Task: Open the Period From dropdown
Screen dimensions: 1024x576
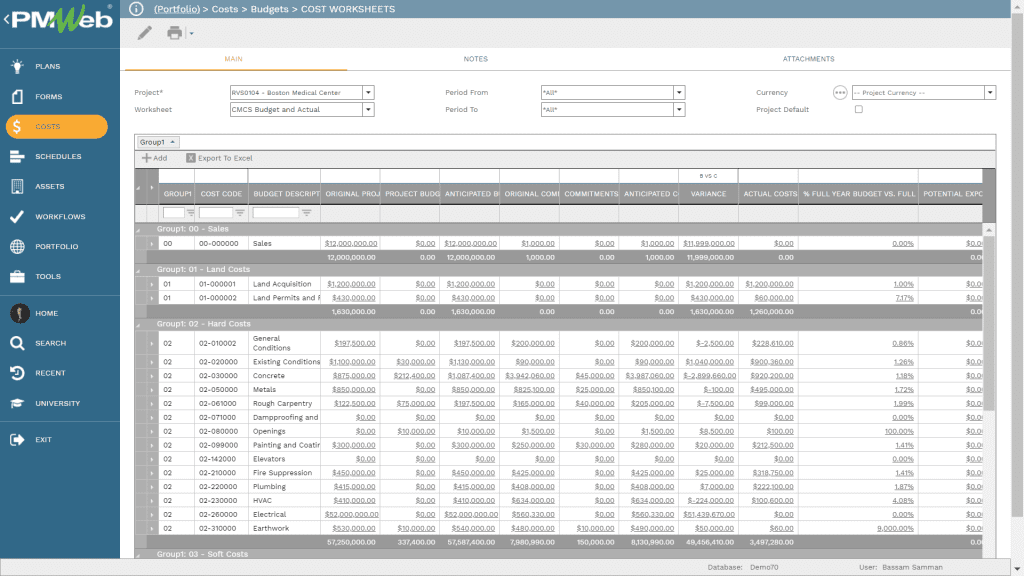Action: coord(679,93)
